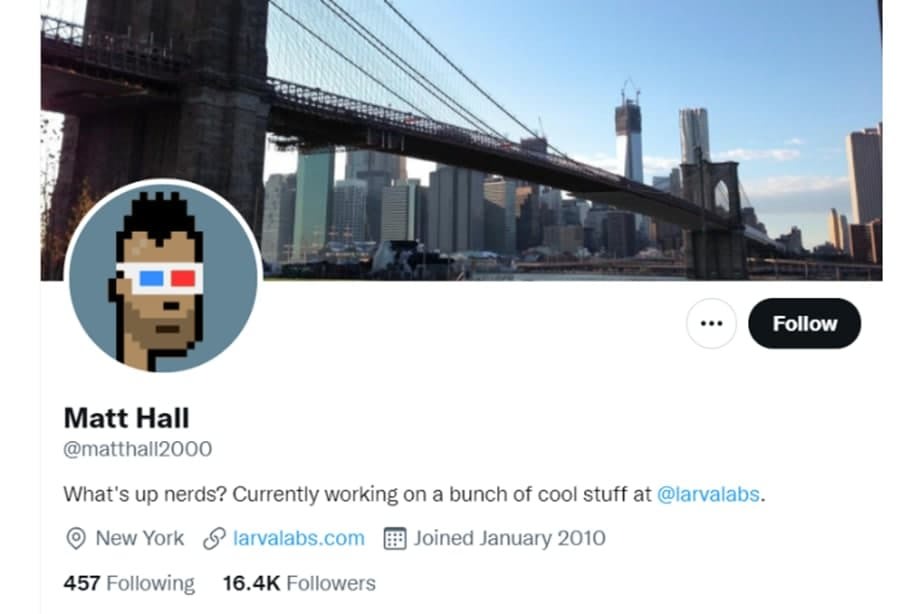Open the 457 Following list
The image size is (921, 614).
(x=129, y=583)
